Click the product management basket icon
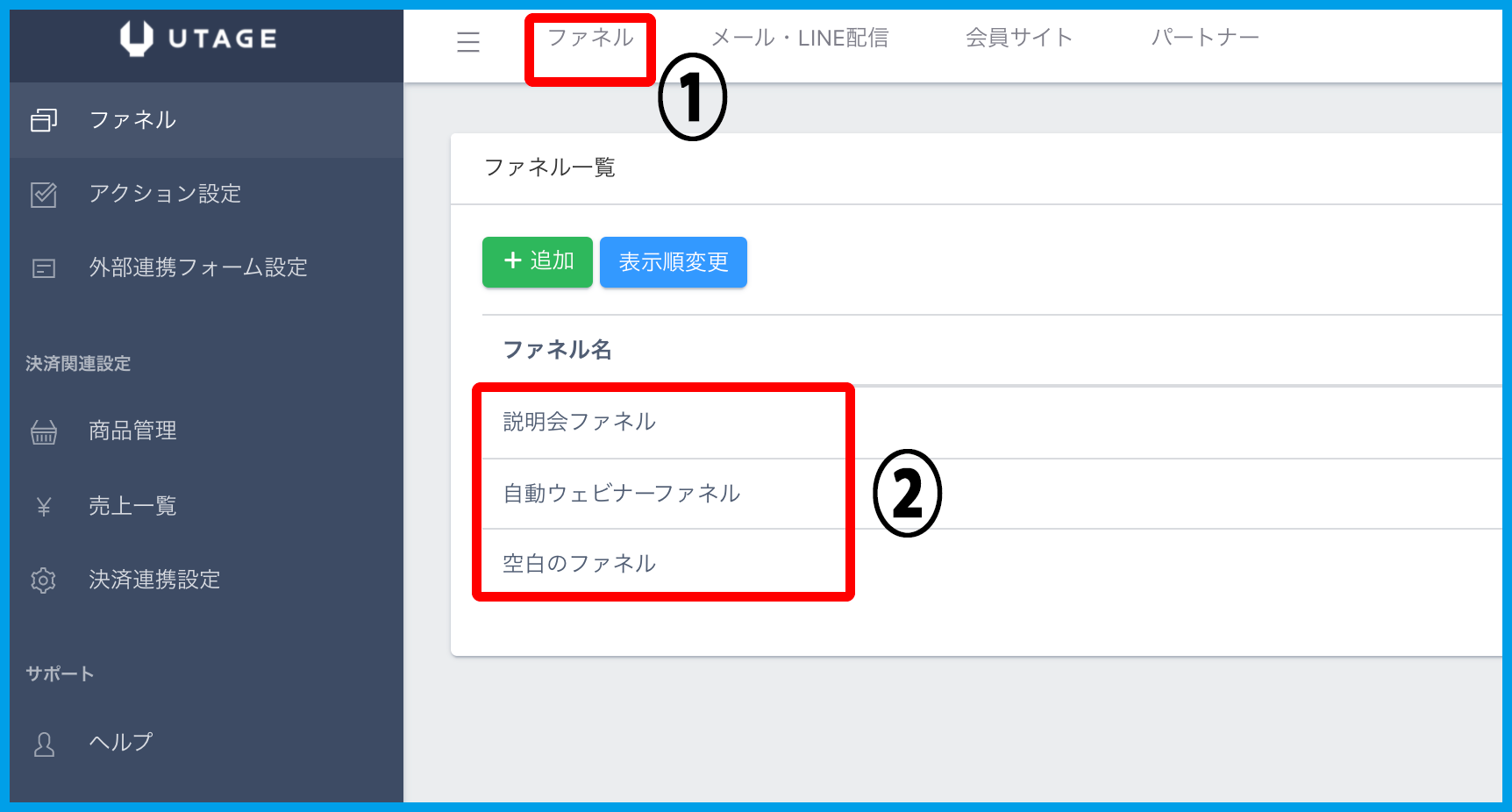 click(44, 431)
